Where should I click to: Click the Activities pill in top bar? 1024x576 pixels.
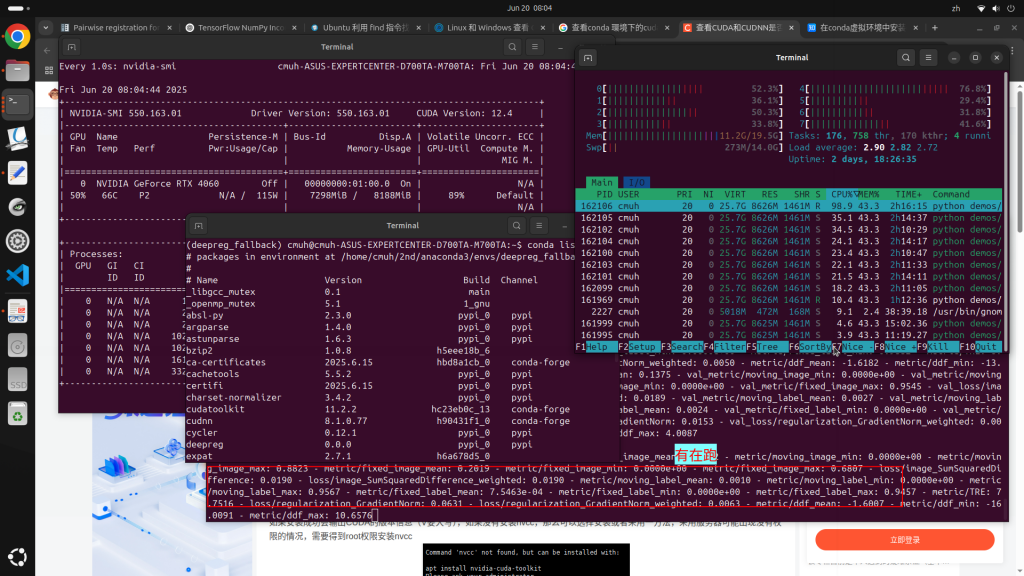pyautogui.click(x=16, y=8)
